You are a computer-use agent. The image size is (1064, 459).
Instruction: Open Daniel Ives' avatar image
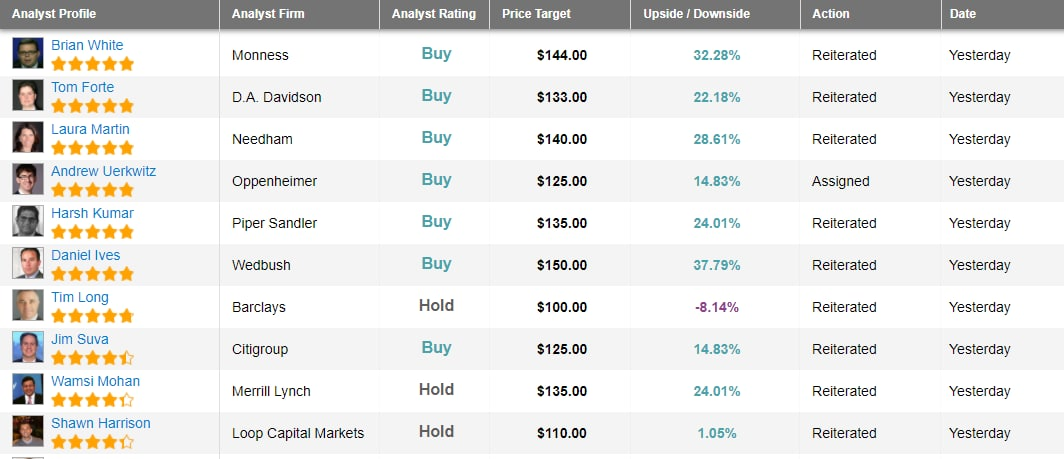28,263
